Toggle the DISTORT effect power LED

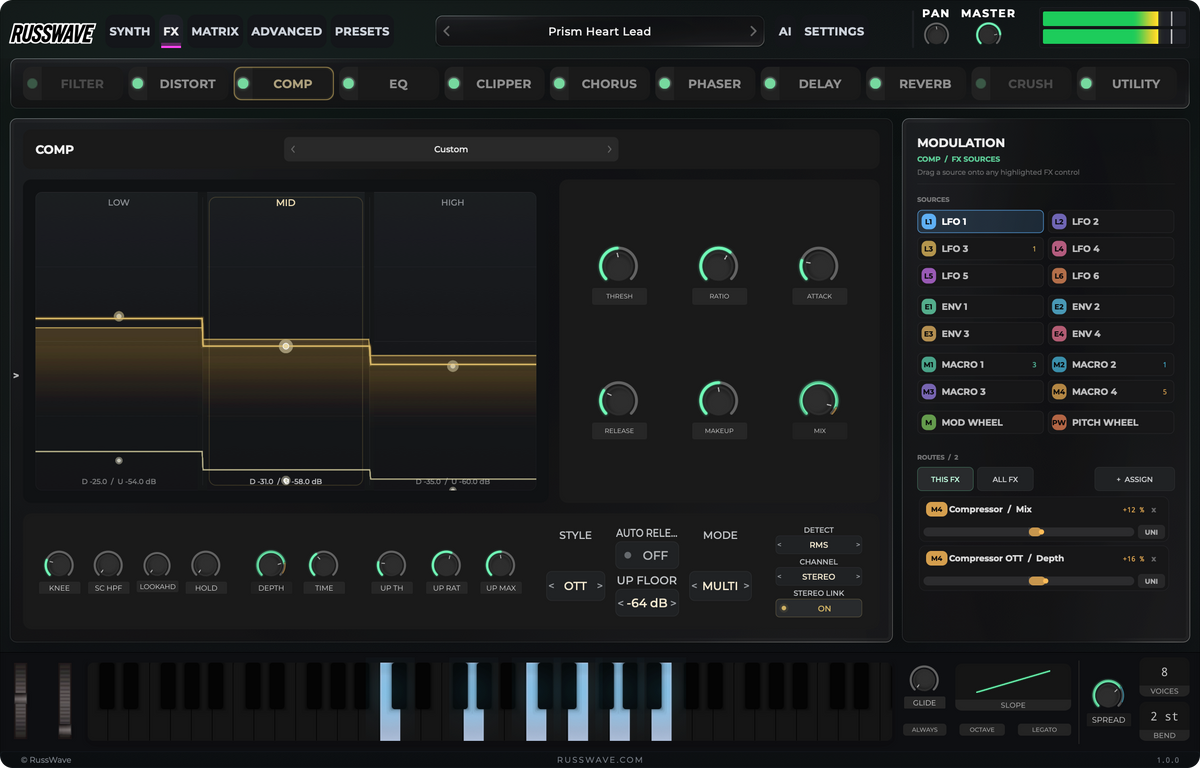click(x=138, y=84)
